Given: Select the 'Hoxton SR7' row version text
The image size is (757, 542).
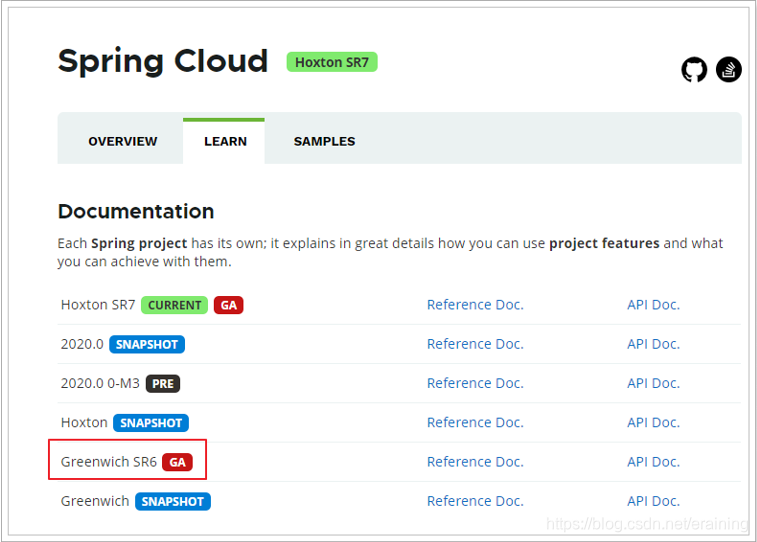Looking at the screenshot, I should (x=98, y=305).
